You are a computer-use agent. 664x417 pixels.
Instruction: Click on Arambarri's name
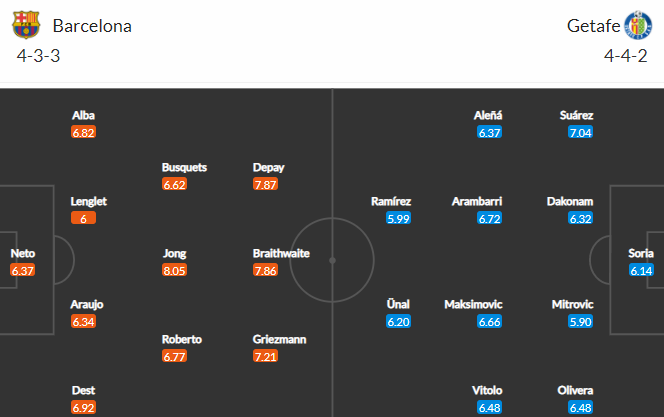(x=477, y=201)
